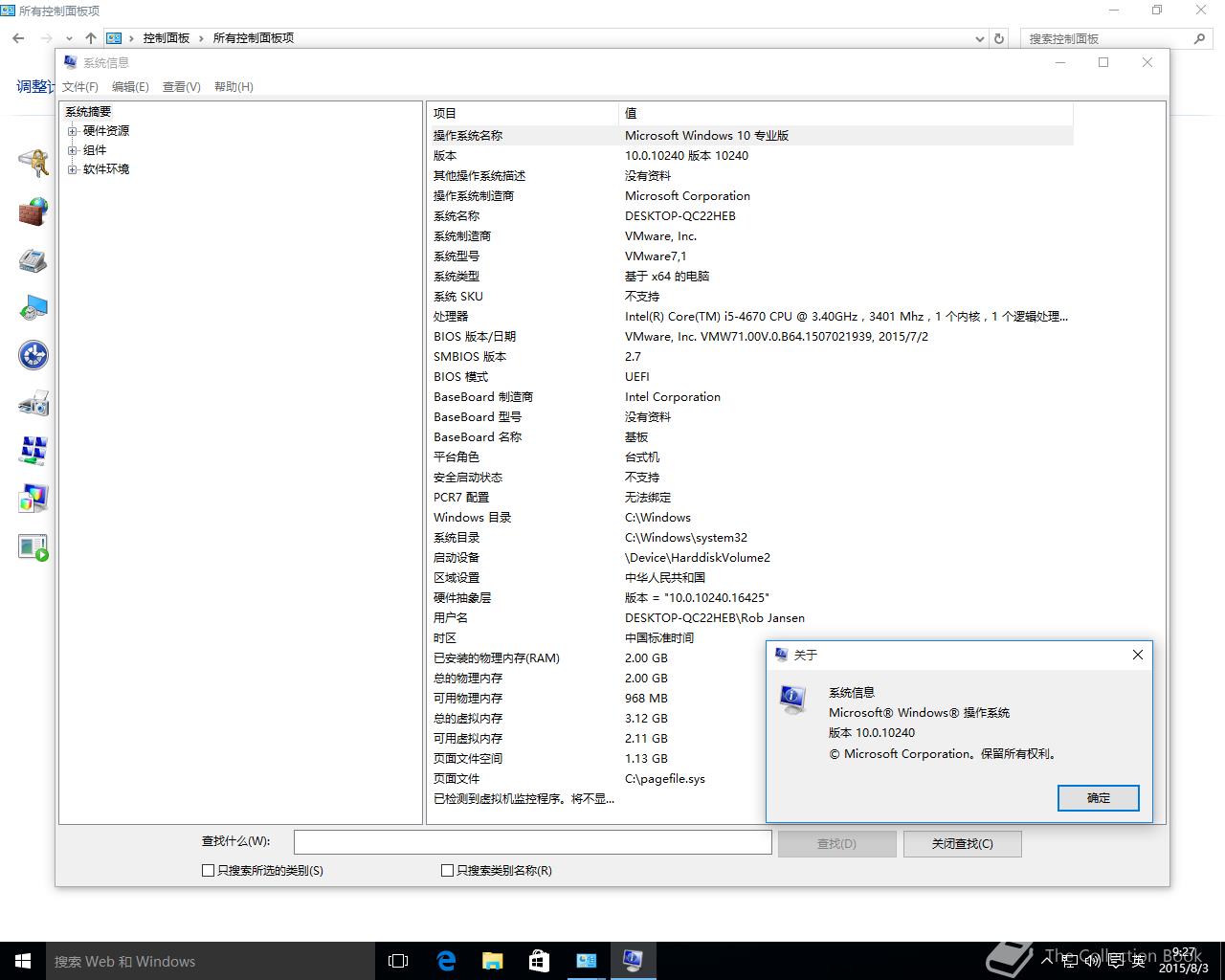This screenshot has width=1225, height=980.
Task: Switch to Control Panel taskbar button
Action: (x=586, y=961)
